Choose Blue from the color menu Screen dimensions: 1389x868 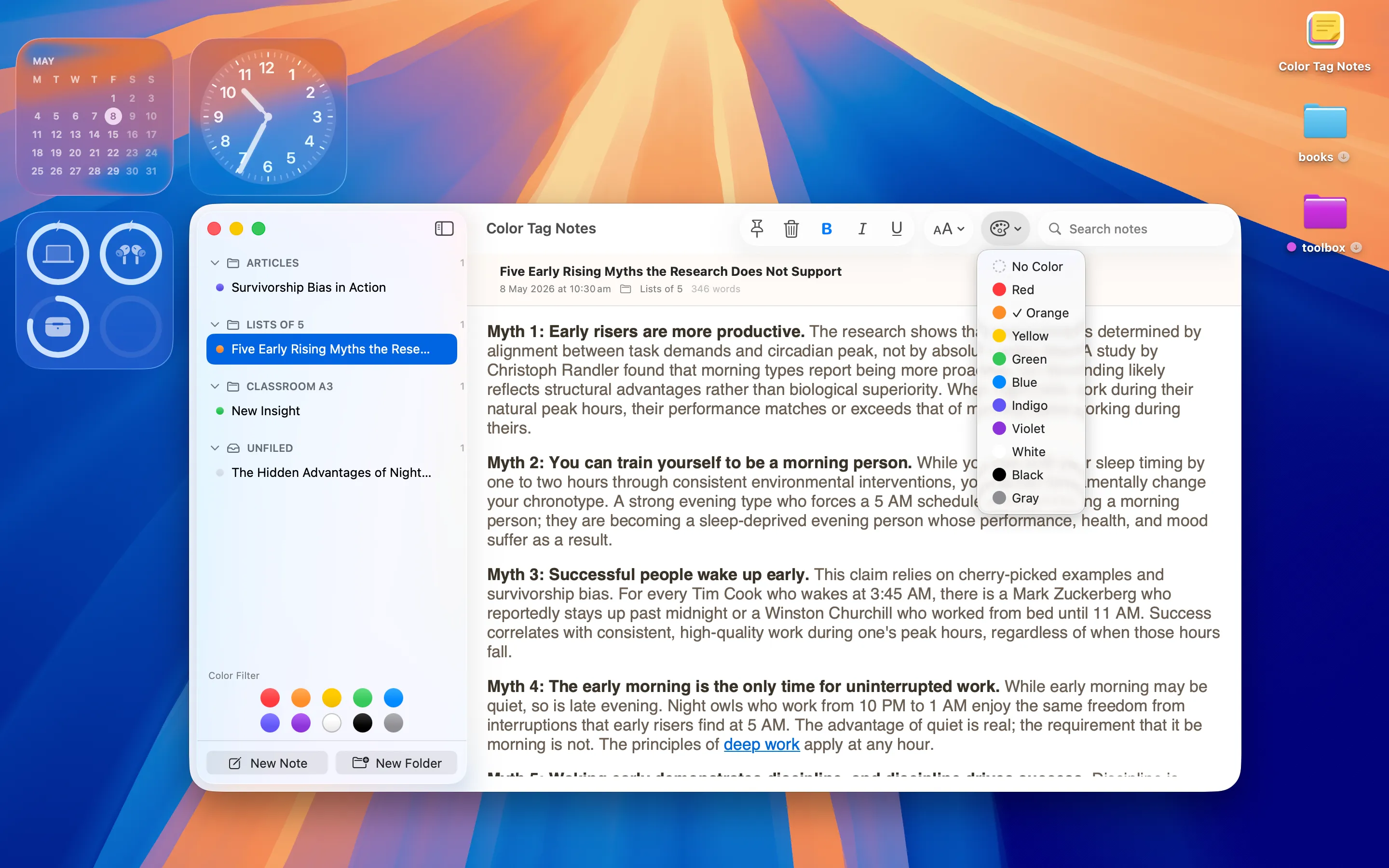[1030, 382]
